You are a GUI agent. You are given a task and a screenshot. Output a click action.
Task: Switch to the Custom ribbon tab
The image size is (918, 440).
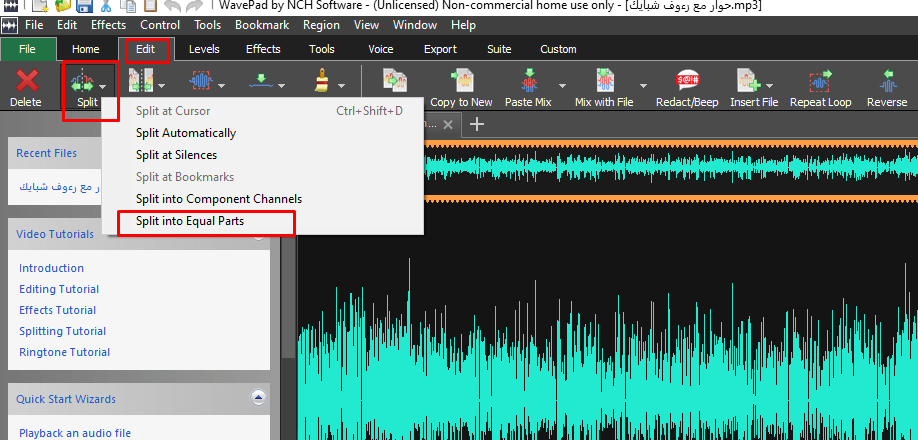[x=558, y=49]
